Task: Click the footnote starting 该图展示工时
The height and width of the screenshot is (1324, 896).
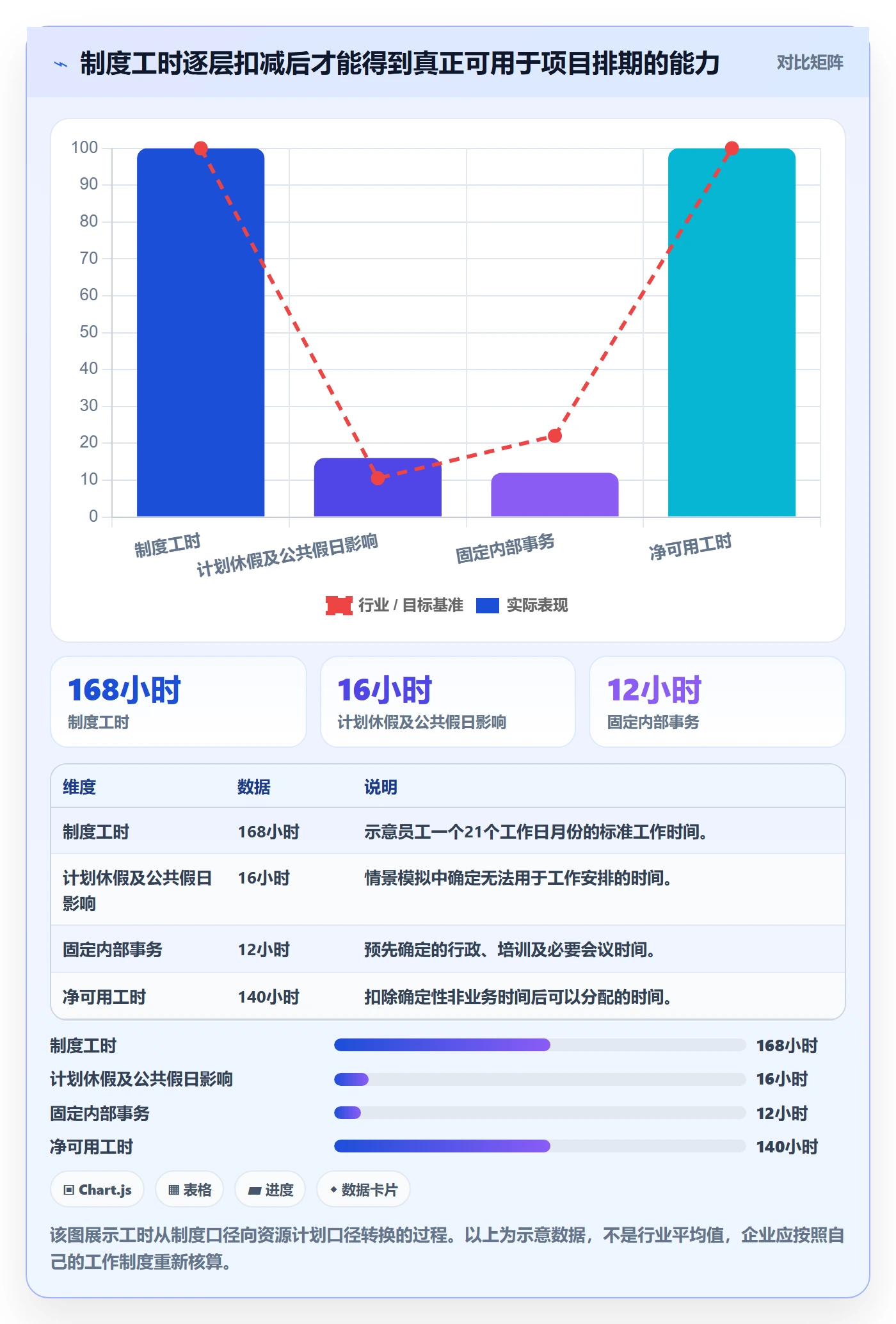Action: point(447,1248)
